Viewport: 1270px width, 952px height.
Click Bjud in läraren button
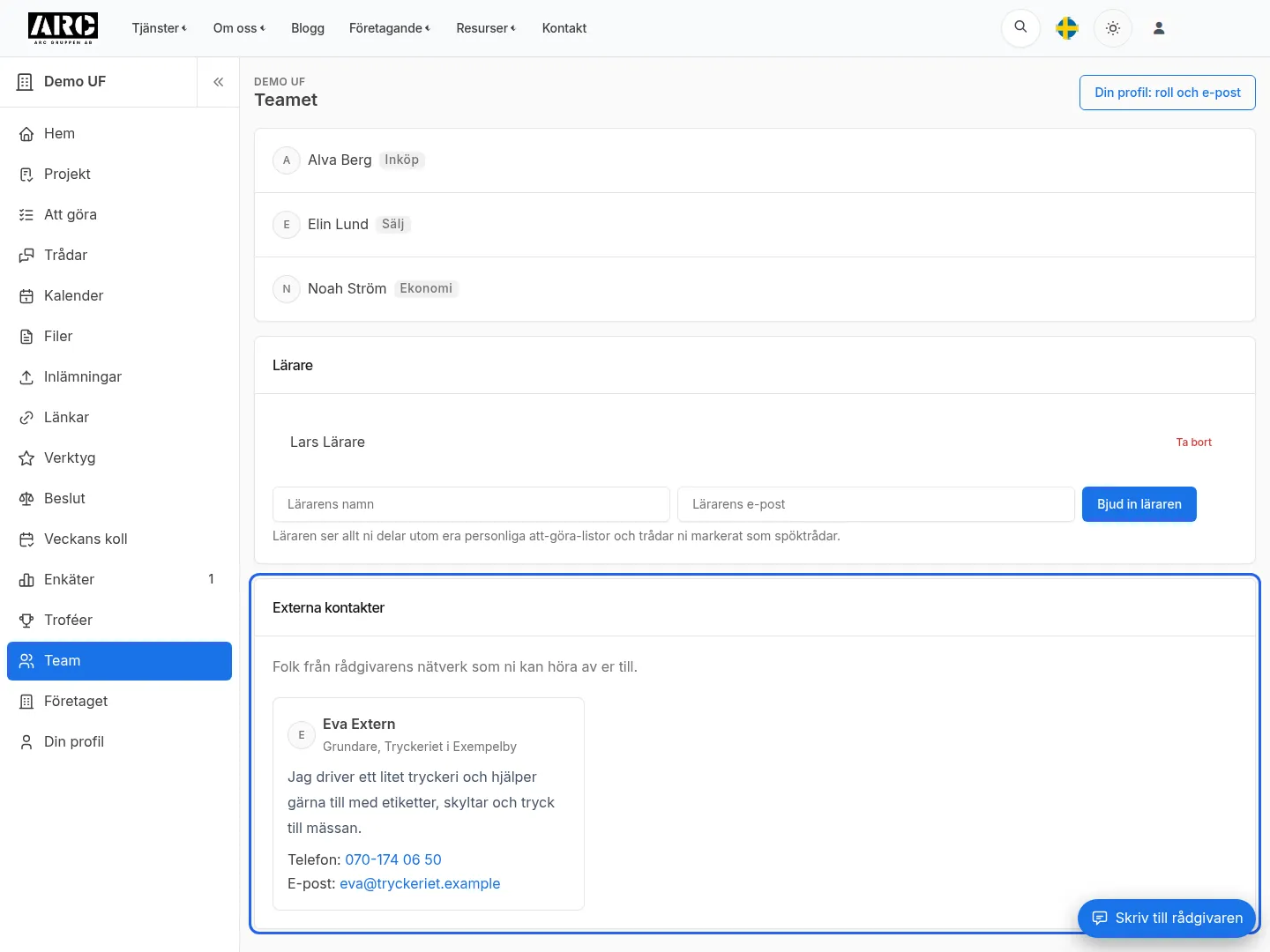point(1139,504)
